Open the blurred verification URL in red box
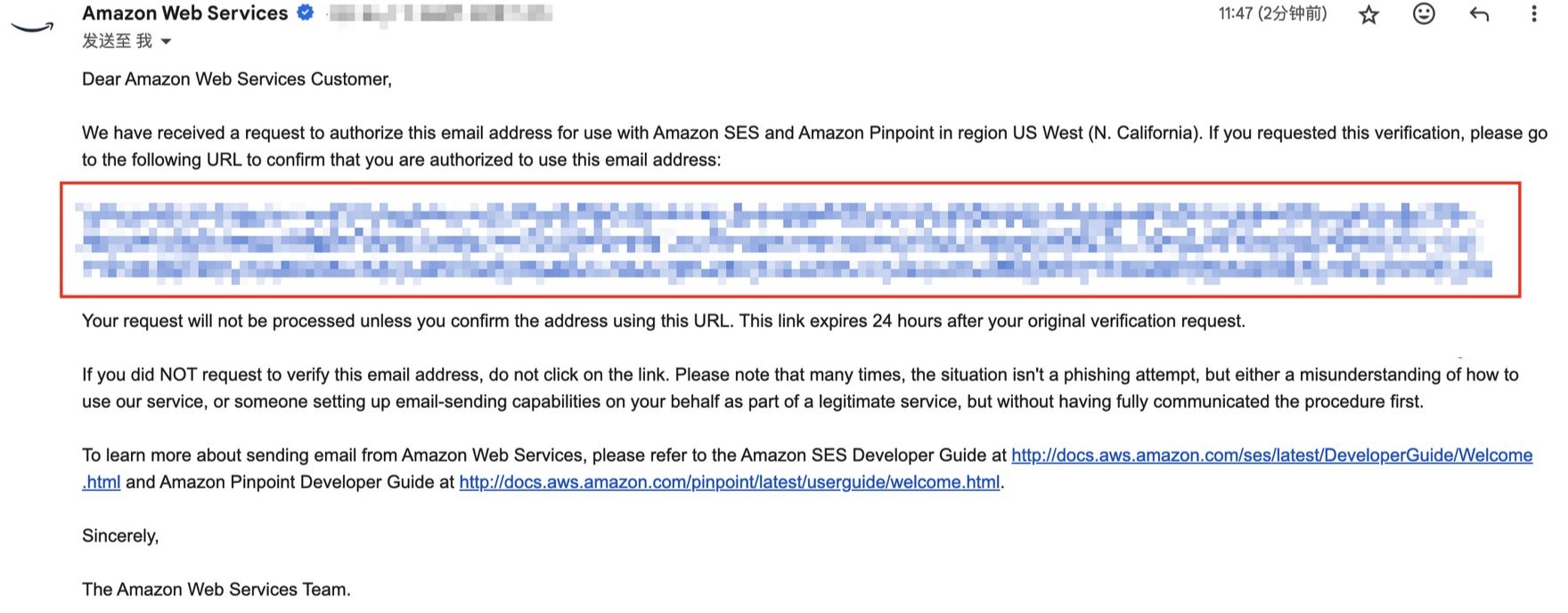 point(788,241)
